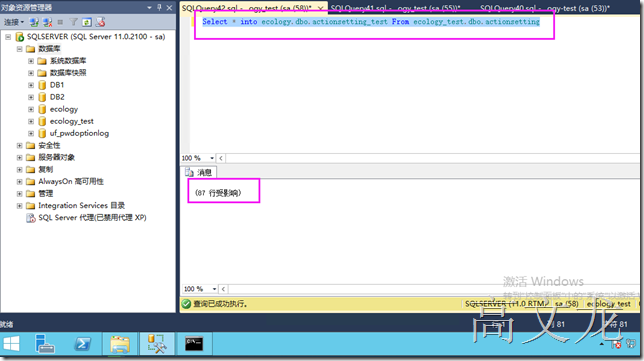The image size is (644, 361).
Task: Select the 安全性 folder icon
Action: coord(30,145)
